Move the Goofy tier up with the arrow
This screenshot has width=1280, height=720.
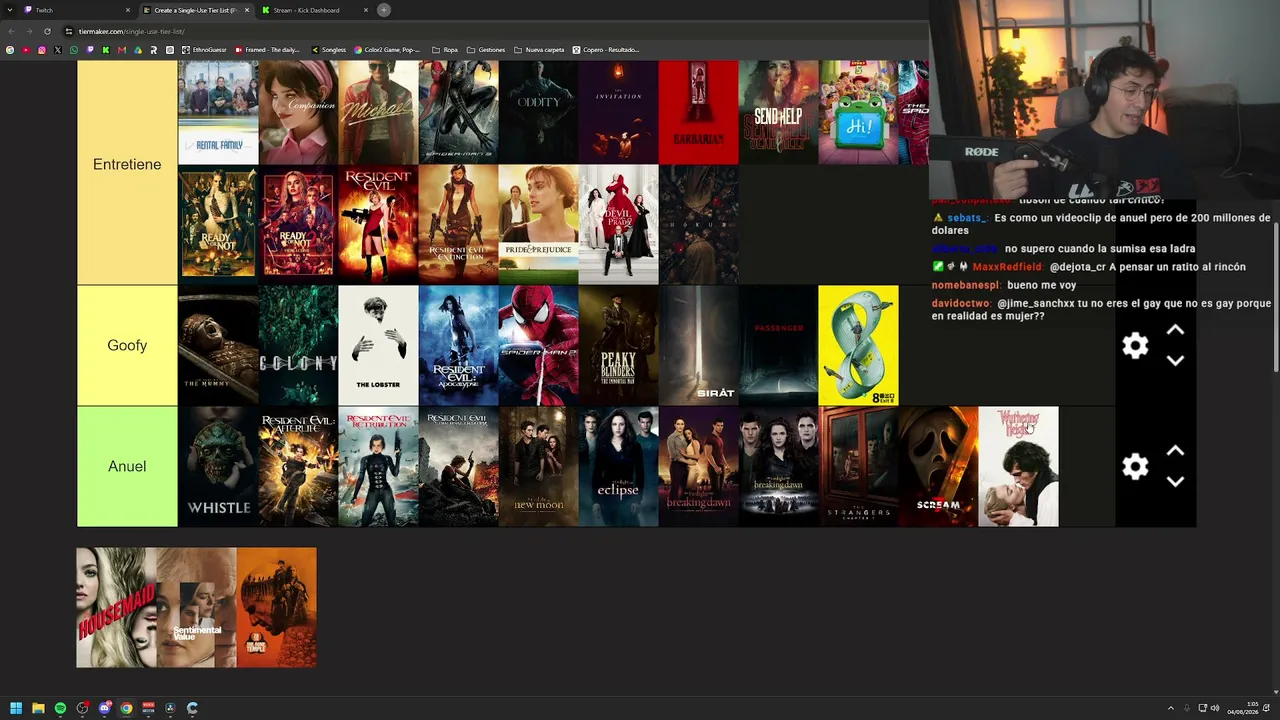(x=1175, y=331)
